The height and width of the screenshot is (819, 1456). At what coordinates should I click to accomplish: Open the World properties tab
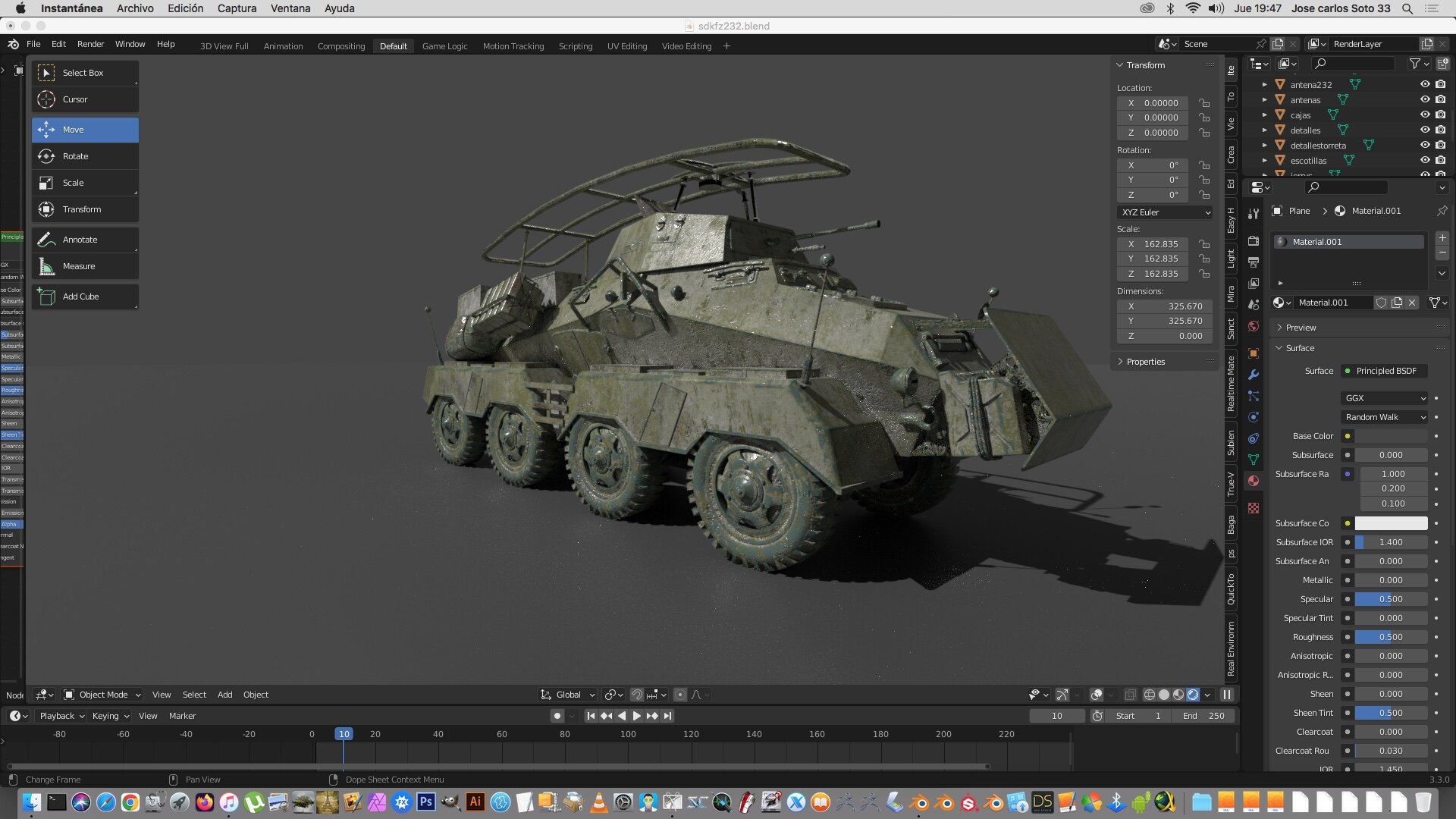[1254, 326]
